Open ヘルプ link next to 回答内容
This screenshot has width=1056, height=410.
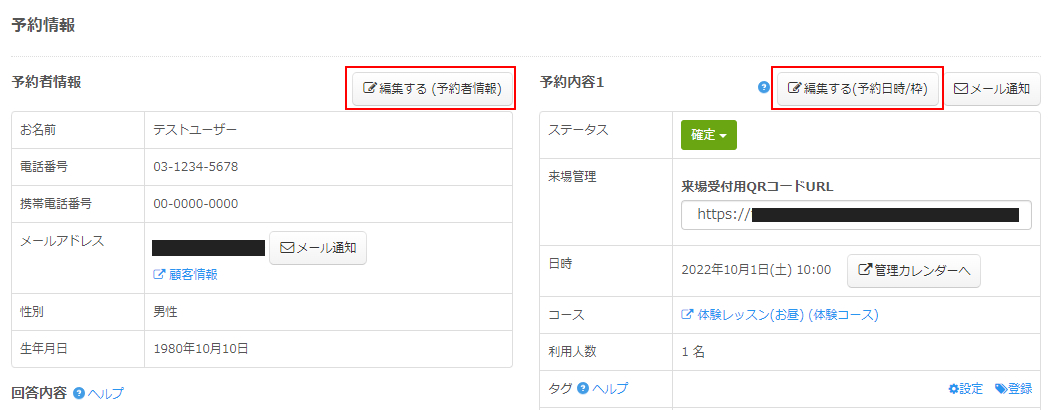point(106,394)
